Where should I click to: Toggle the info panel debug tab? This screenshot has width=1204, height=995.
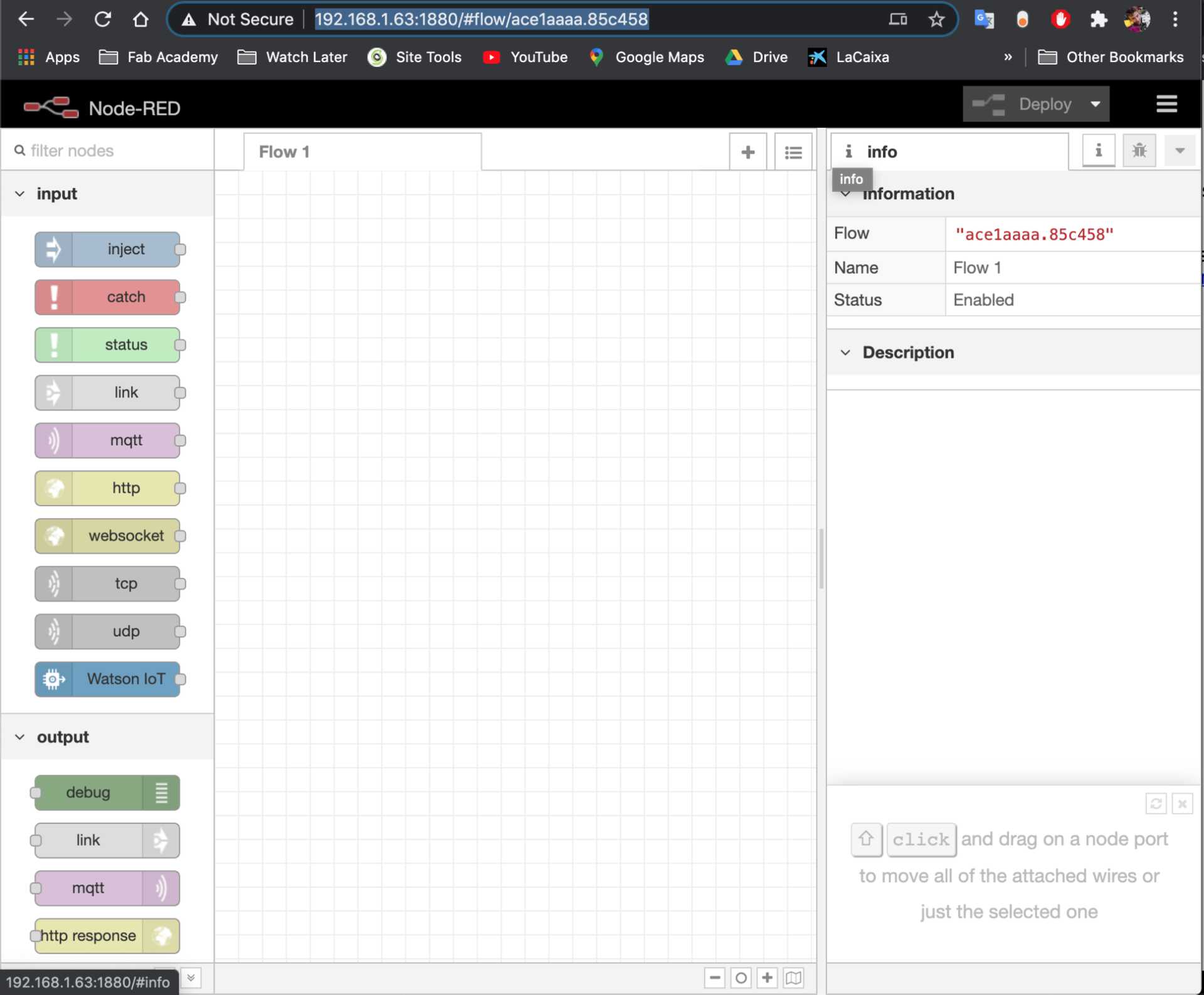point(1139,151)
